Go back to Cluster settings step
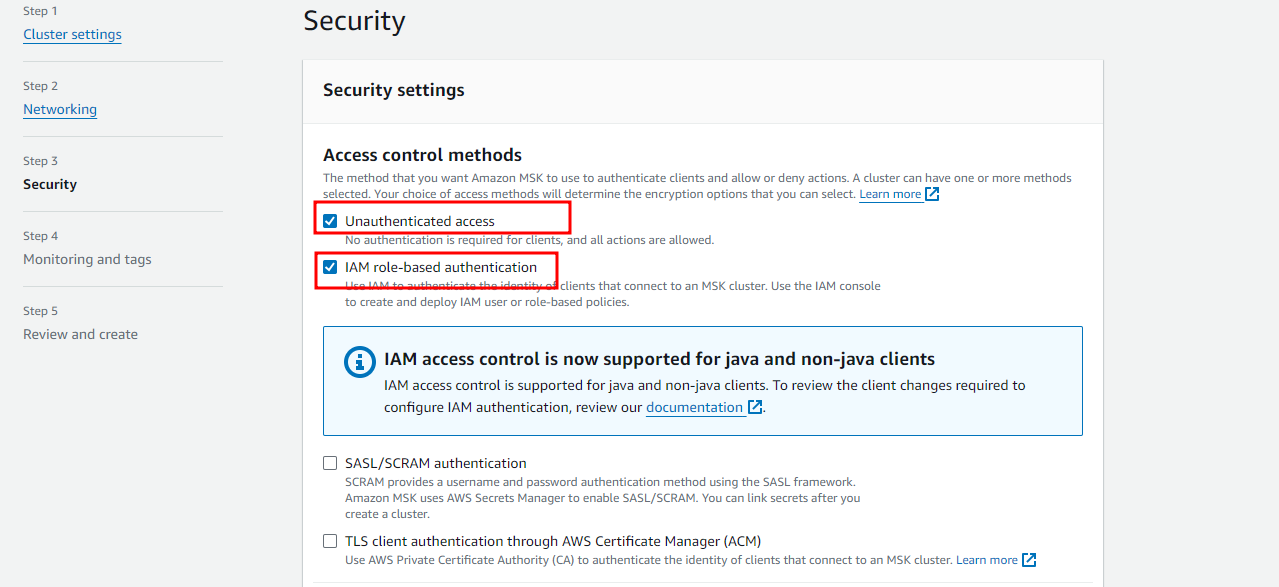 [72, 34]
